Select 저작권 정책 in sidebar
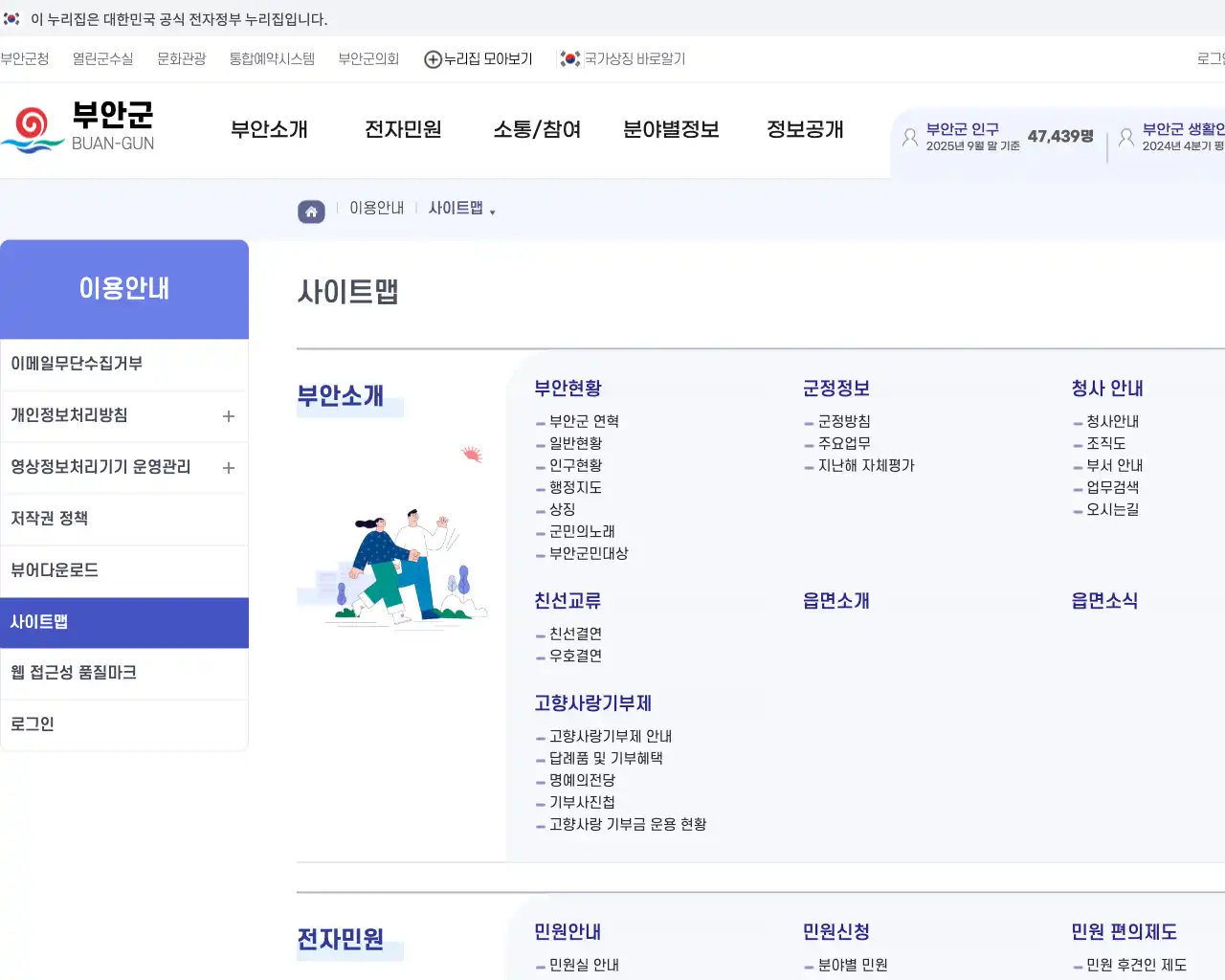 pos(124,519)
